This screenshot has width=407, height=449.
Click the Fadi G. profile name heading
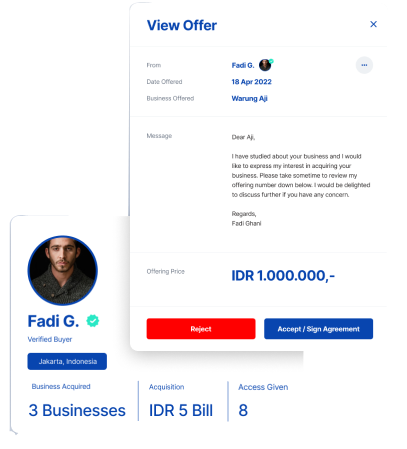tap(53, 321)
